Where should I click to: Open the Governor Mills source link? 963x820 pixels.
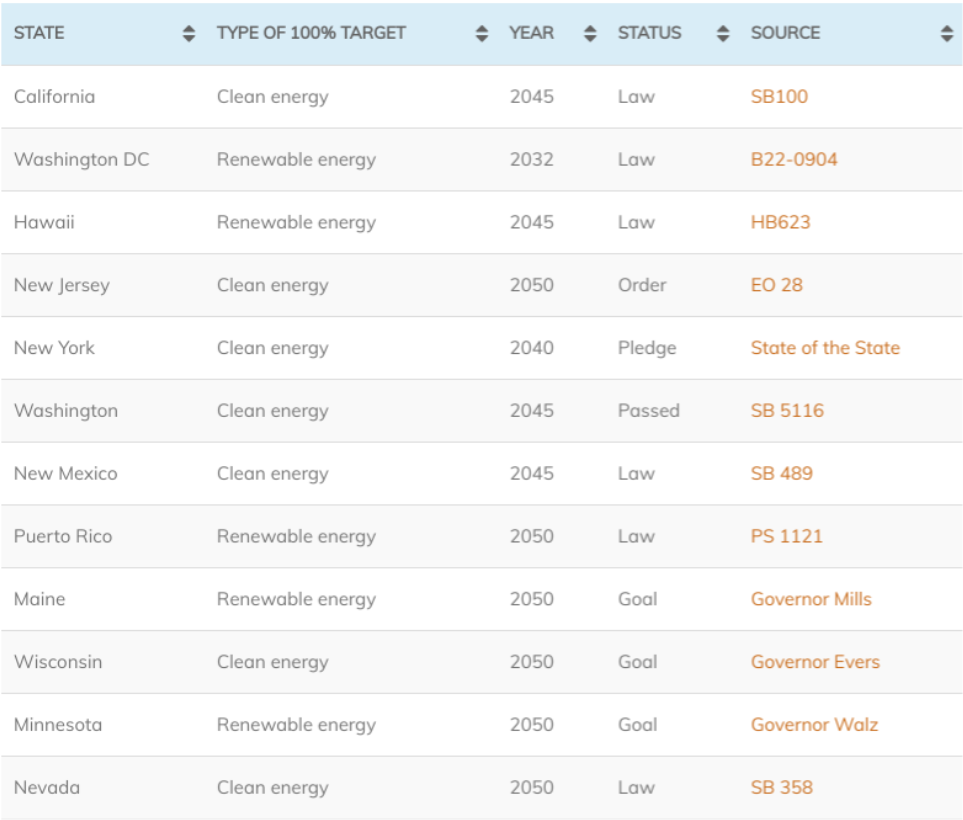click(x=811, y=598)
